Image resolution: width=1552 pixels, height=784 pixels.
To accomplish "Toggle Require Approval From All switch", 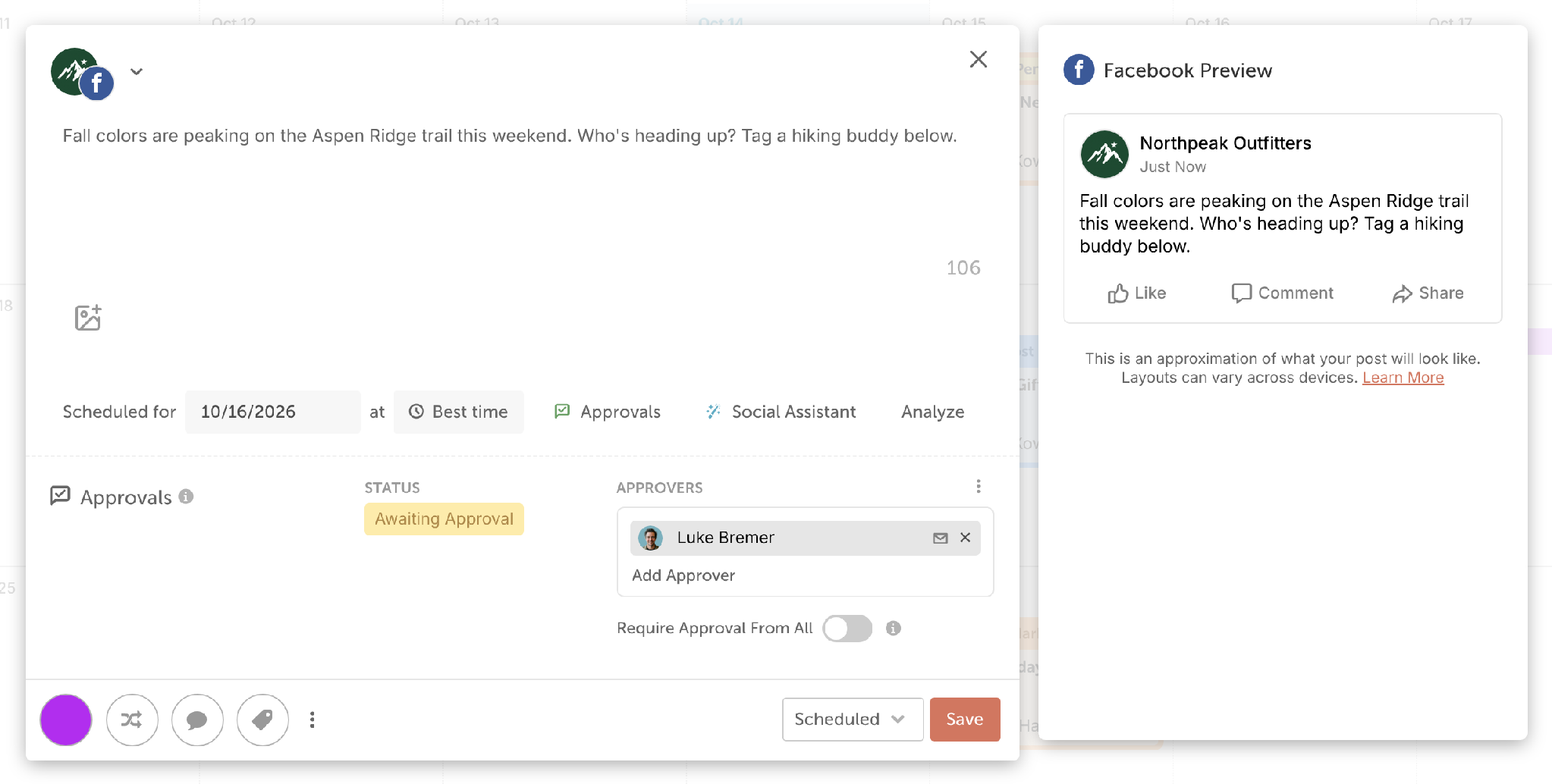I will click(x=847, y=628).
